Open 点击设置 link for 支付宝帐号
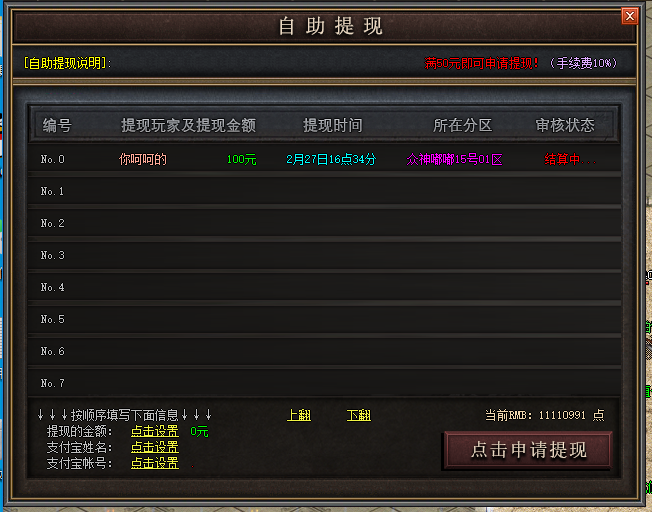Screen dimensions: 652x512 pyautogui.click(x=155, y=463)
